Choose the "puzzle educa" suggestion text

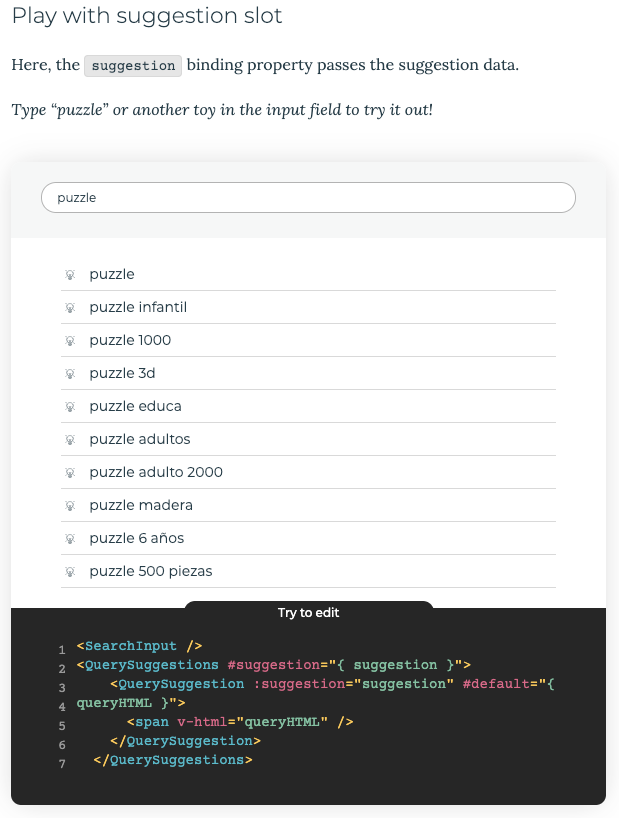[x=136, y=406]
